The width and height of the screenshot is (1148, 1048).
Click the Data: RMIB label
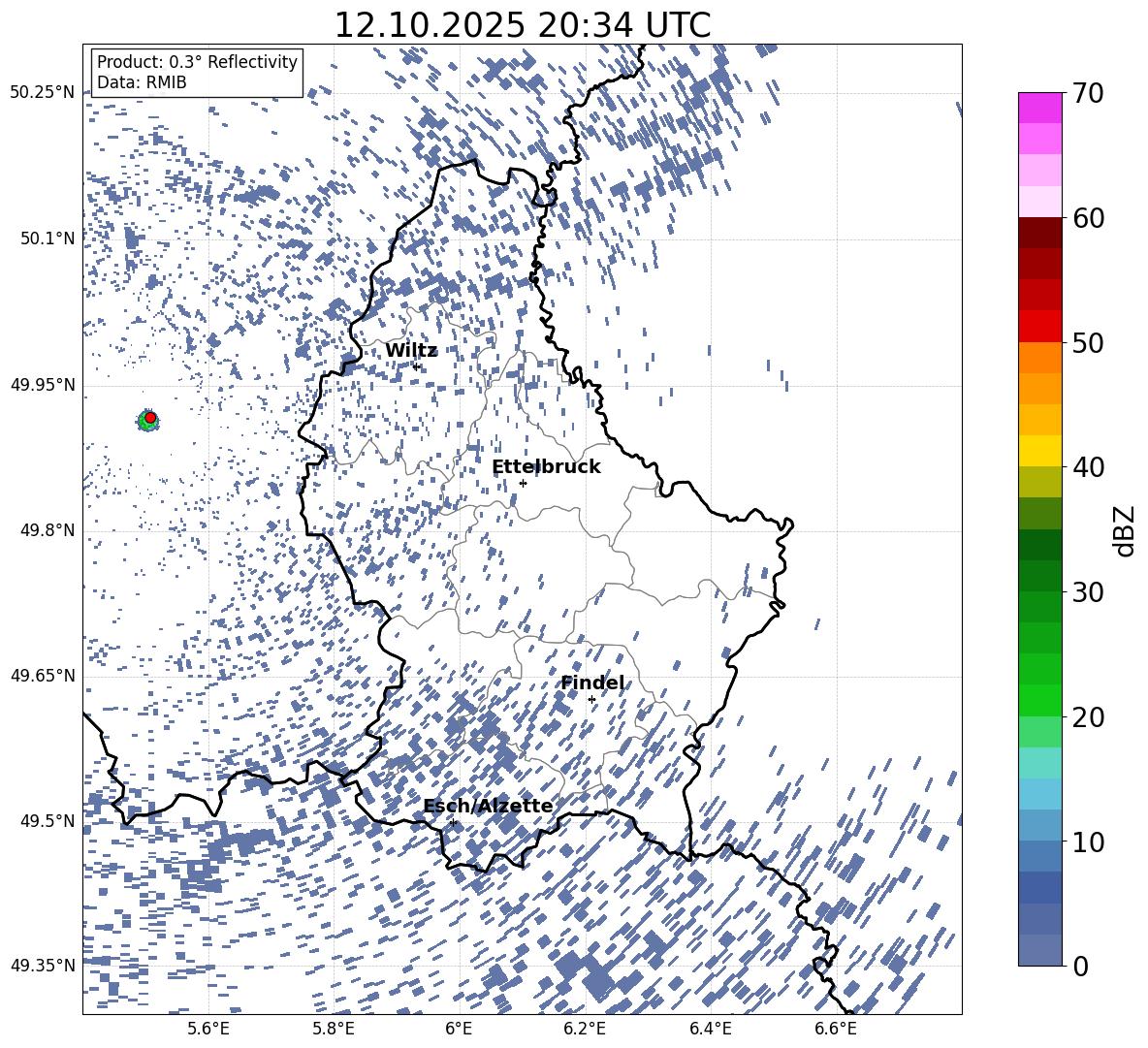point(142,82)
